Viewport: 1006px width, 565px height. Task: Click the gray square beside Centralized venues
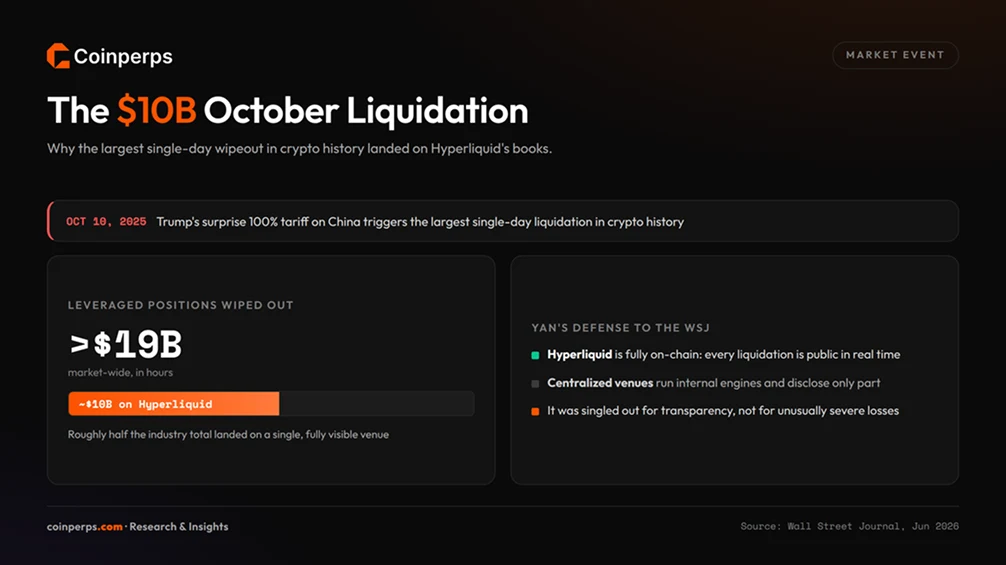(535, 384)
